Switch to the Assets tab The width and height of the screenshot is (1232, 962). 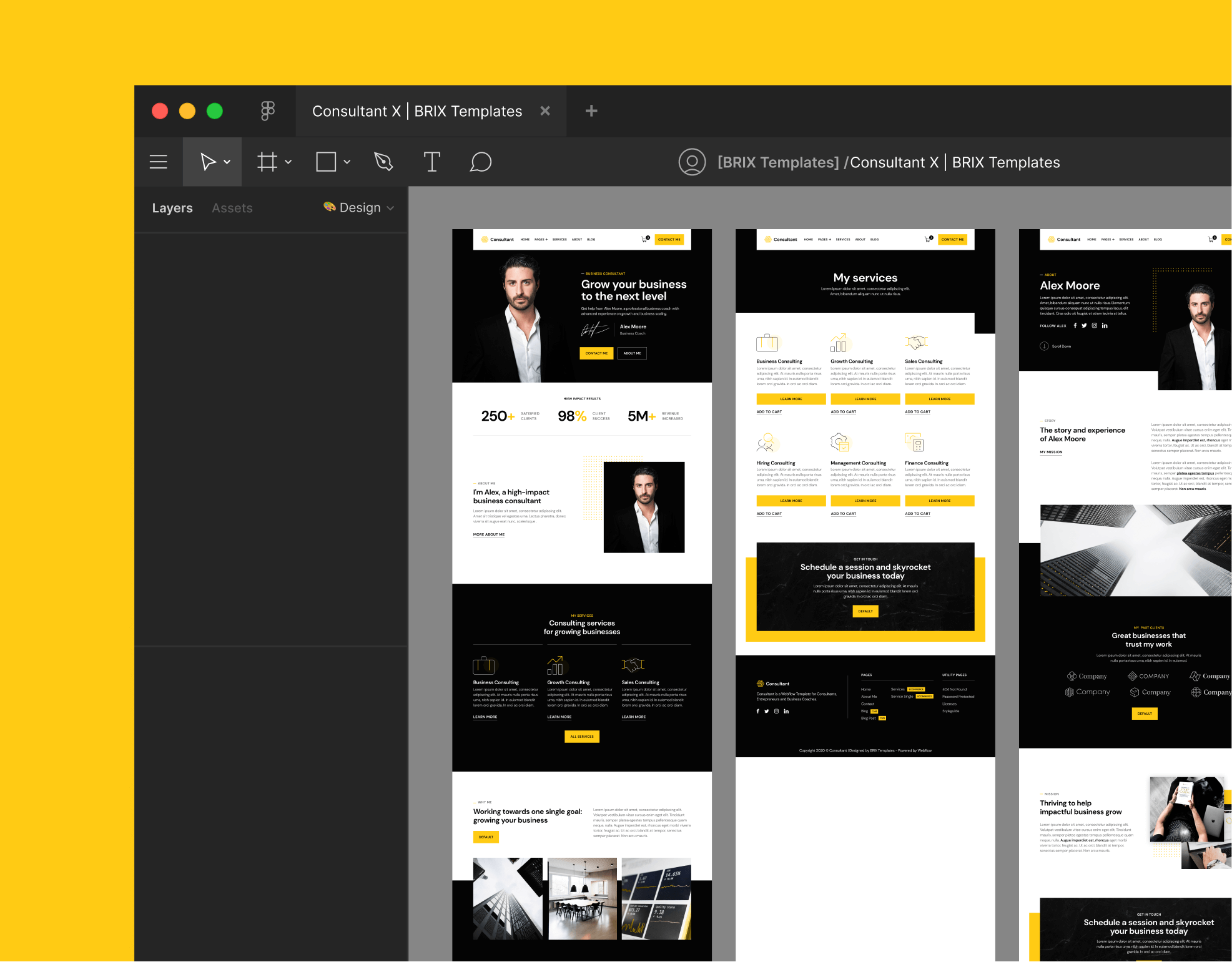232,208
